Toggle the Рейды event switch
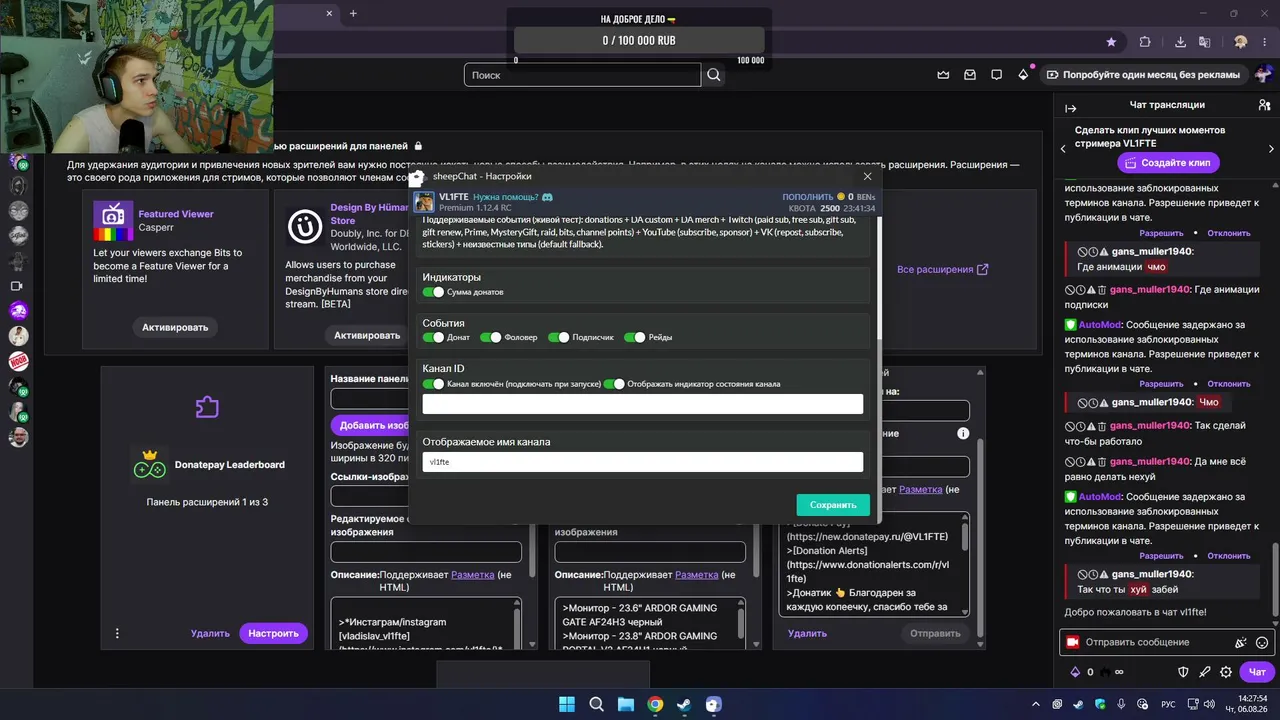Screen dimensions: 1280x720 point(634,338)
